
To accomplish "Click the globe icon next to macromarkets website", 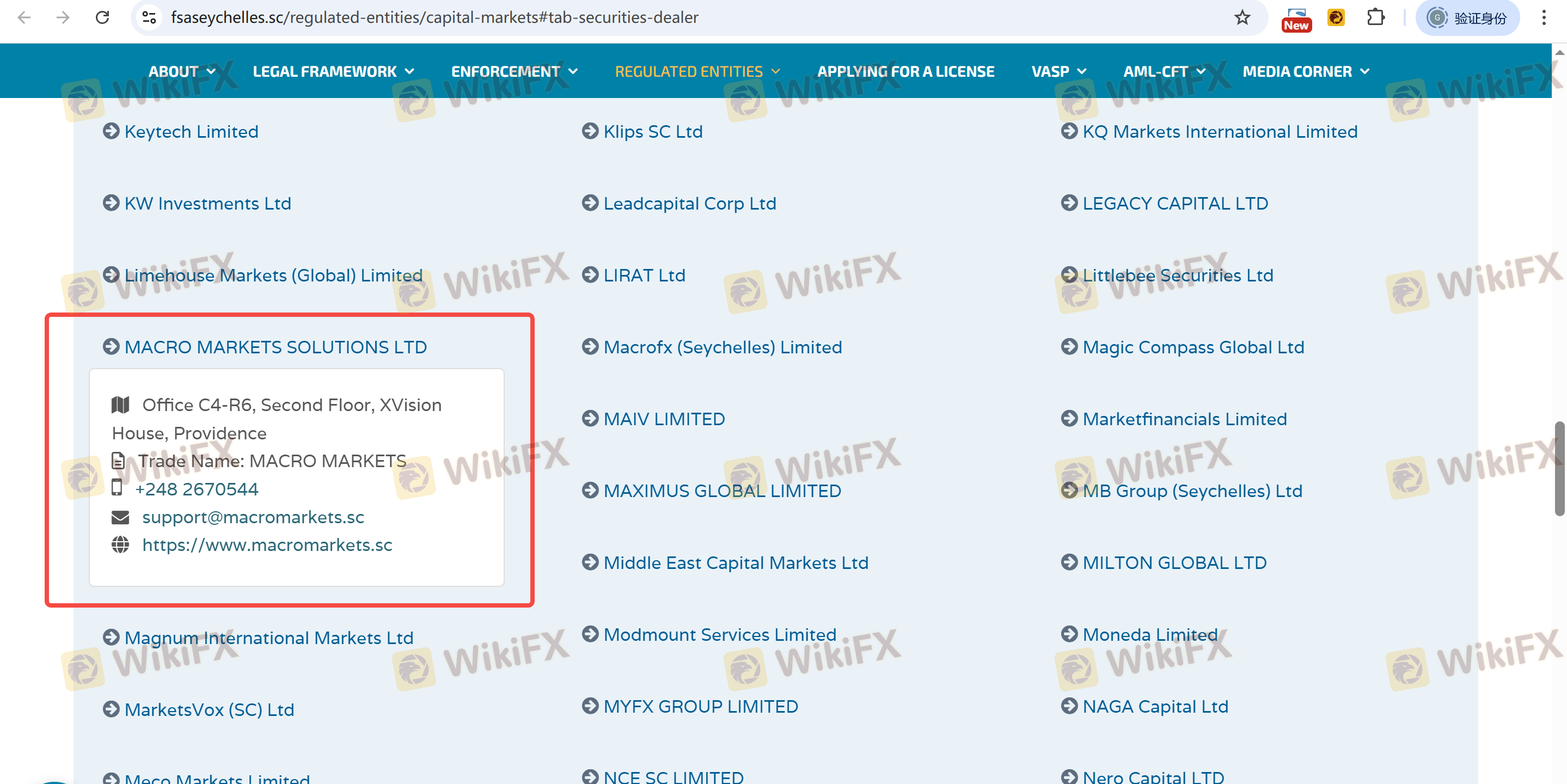I will (120, 544).
